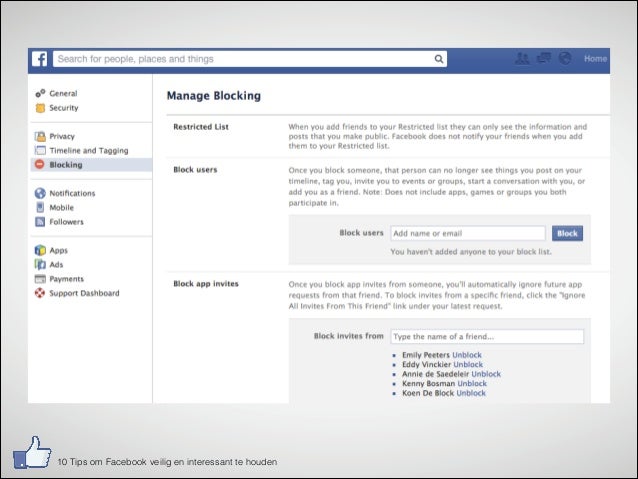This screenshot has width=638, height=479.
Task: Open Followers settings
Action: coord(66,222)
